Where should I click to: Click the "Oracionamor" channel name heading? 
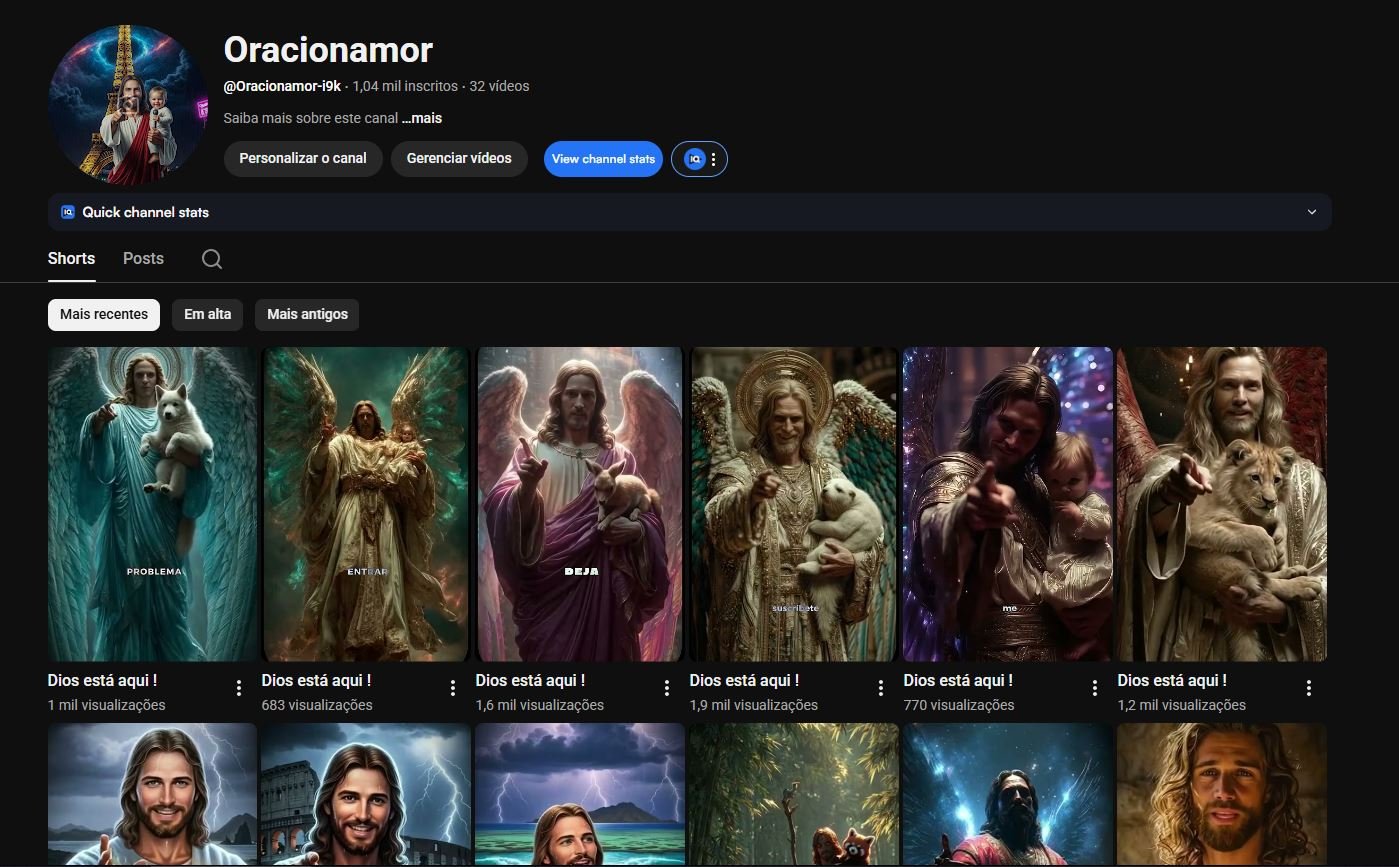[328, 49]
